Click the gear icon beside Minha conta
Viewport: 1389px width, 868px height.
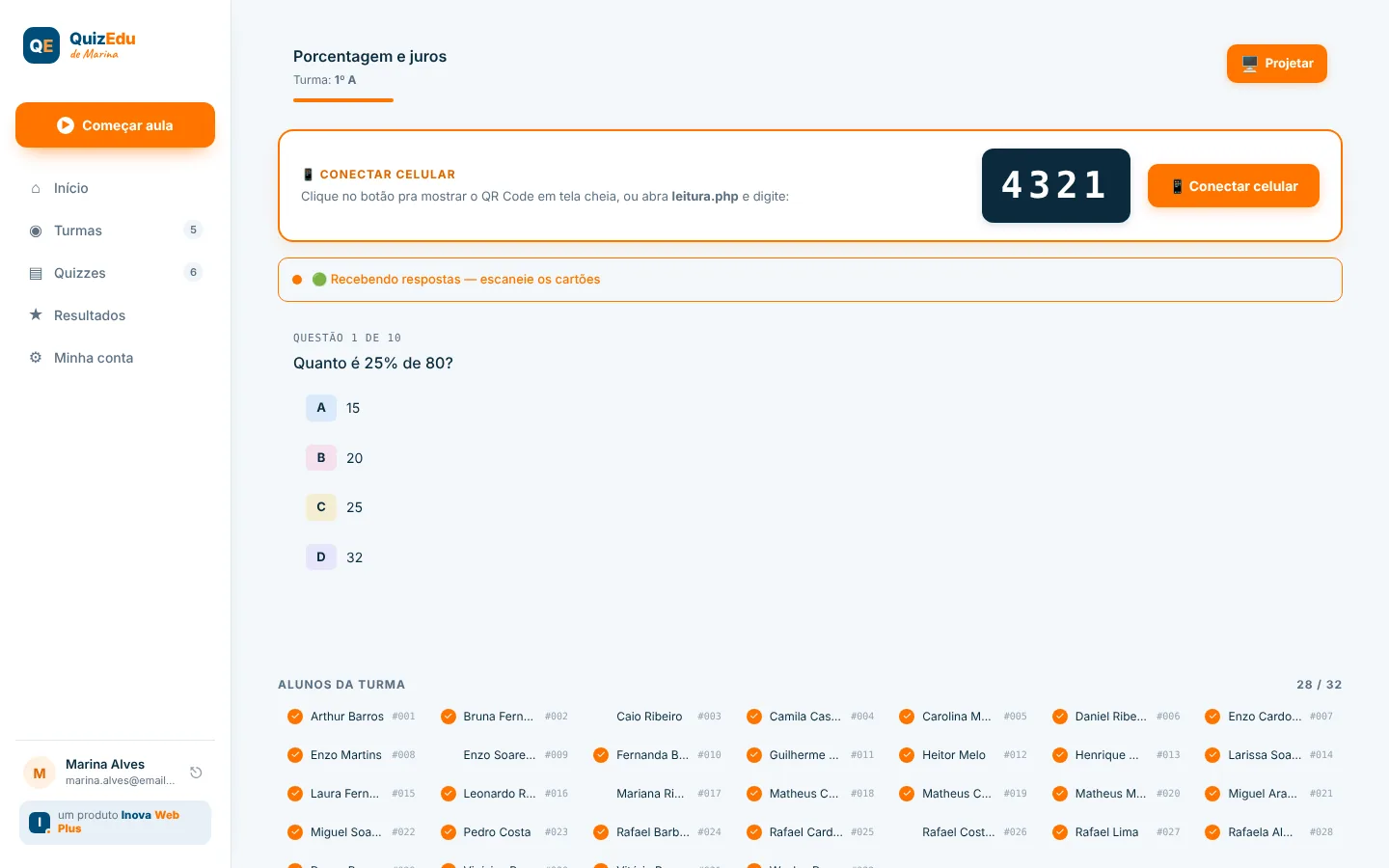pos(36,358)
